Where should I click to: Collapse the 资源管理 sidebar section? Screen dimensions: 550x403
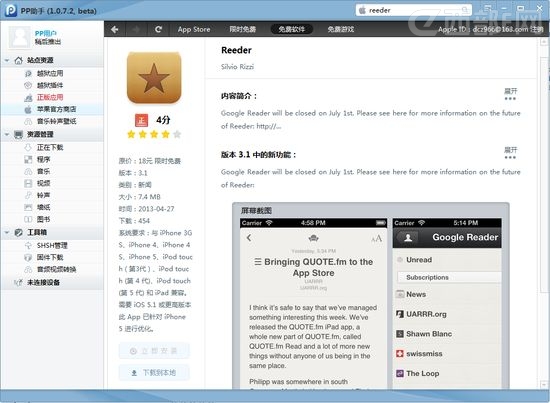point(7,134)
